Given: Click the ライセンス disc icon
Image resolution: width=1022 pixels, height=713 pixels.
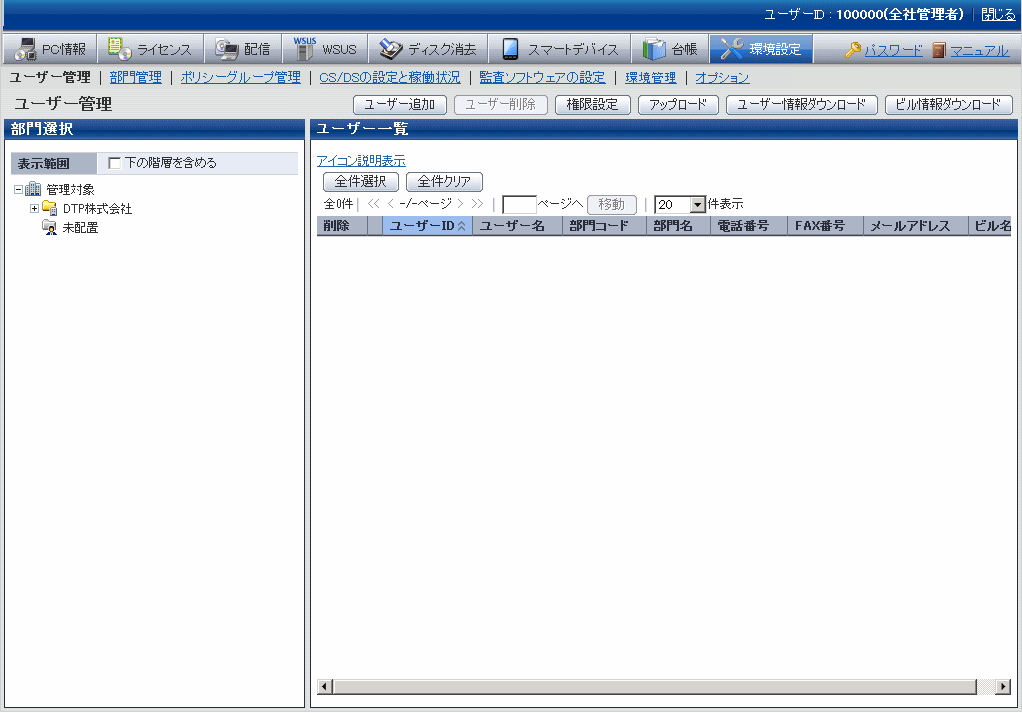Looking at the screenshot, I should (x=119, y=49).
